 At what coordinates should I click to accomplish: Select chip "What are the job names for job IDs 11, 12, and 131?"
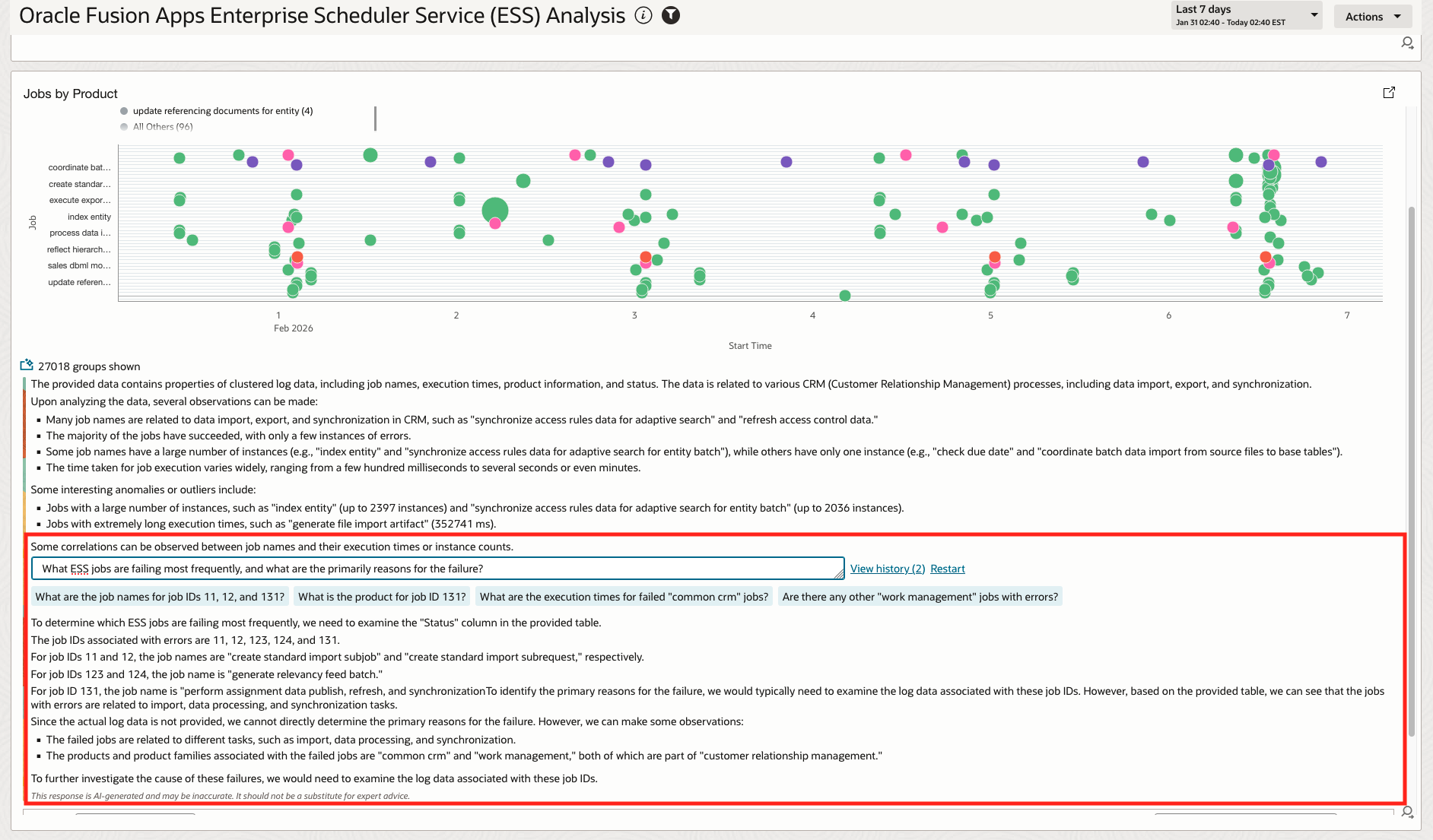click(160, 597)
